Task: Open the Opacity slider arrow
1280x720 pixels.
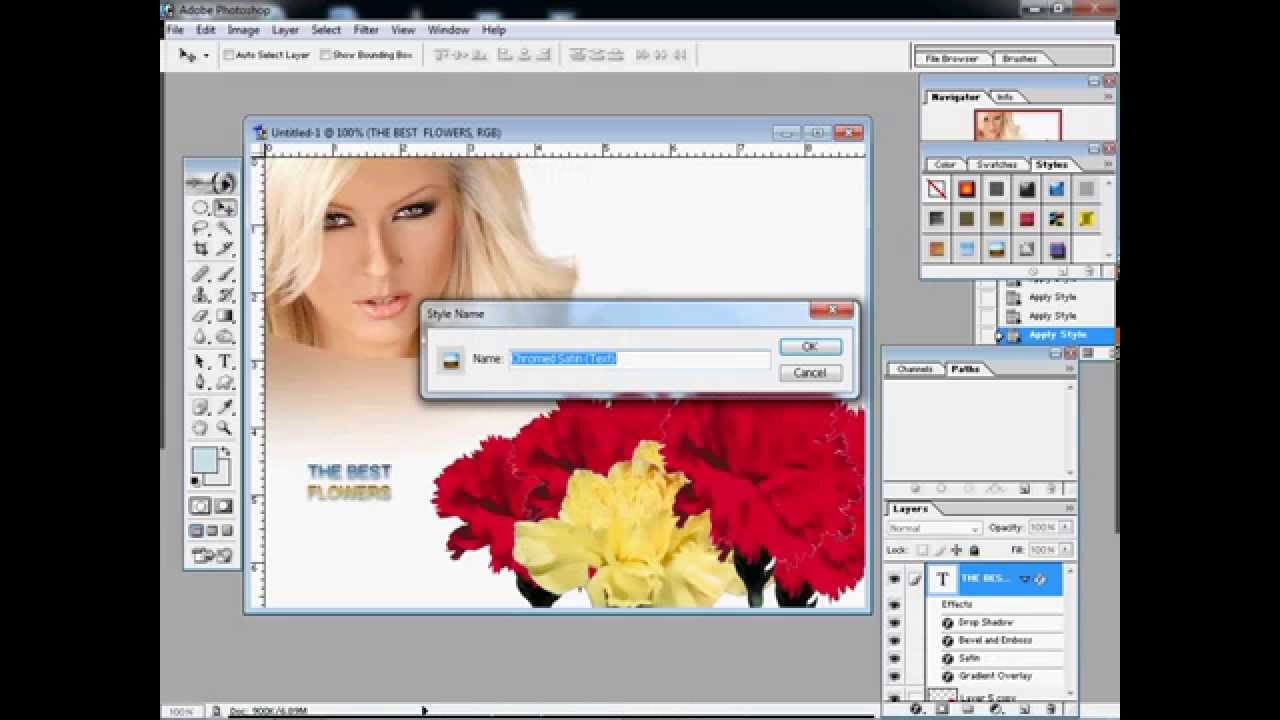Action: click(1067, 528)
